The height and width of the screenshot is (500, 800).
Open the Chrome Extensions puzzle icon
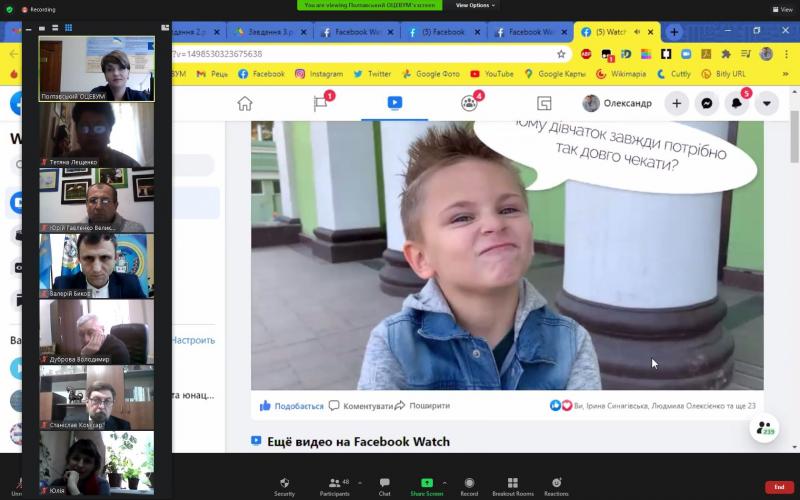pos(726,54)
